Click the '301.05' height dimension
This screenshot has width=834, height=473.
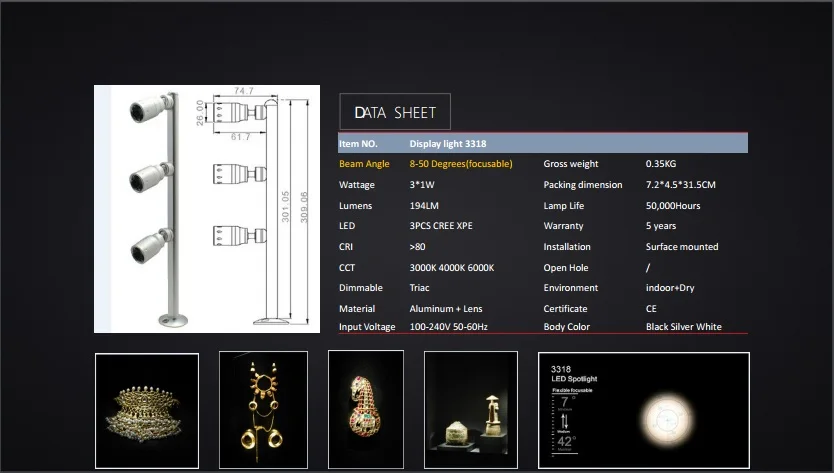[x=286, y=206]
